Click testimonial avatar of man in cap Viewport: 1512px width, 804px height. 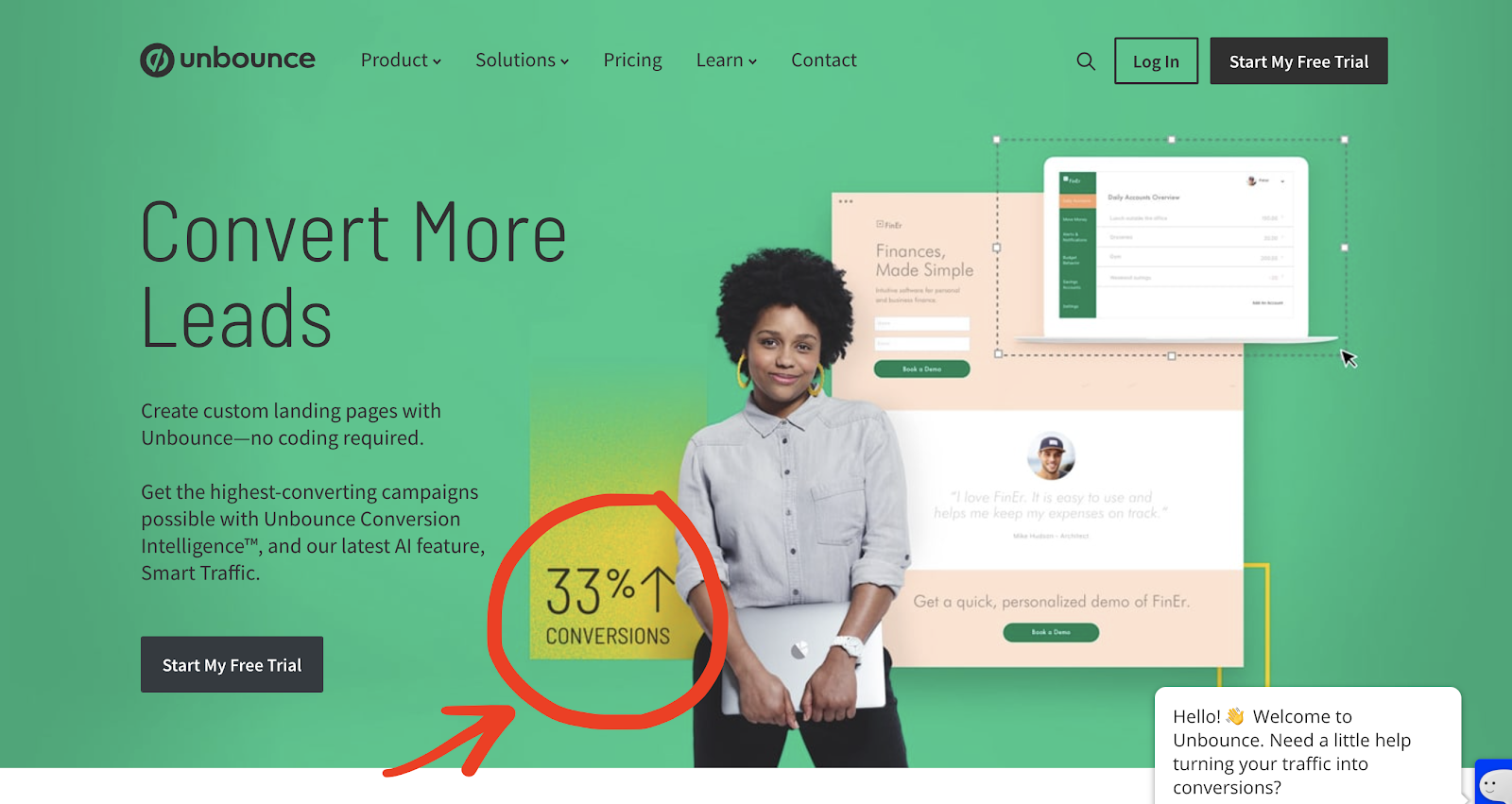click(x=1050, y=456)
